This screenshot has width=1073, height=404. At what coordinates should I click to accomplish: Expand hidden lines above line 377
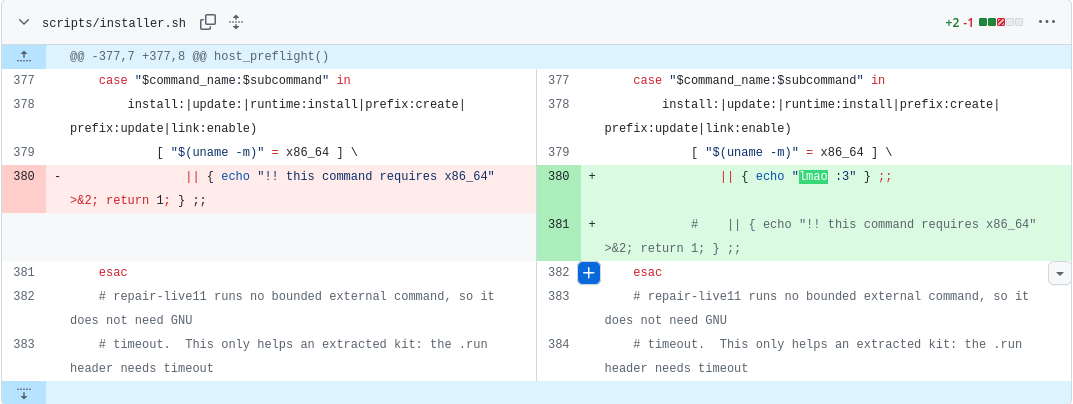(24, 56)
